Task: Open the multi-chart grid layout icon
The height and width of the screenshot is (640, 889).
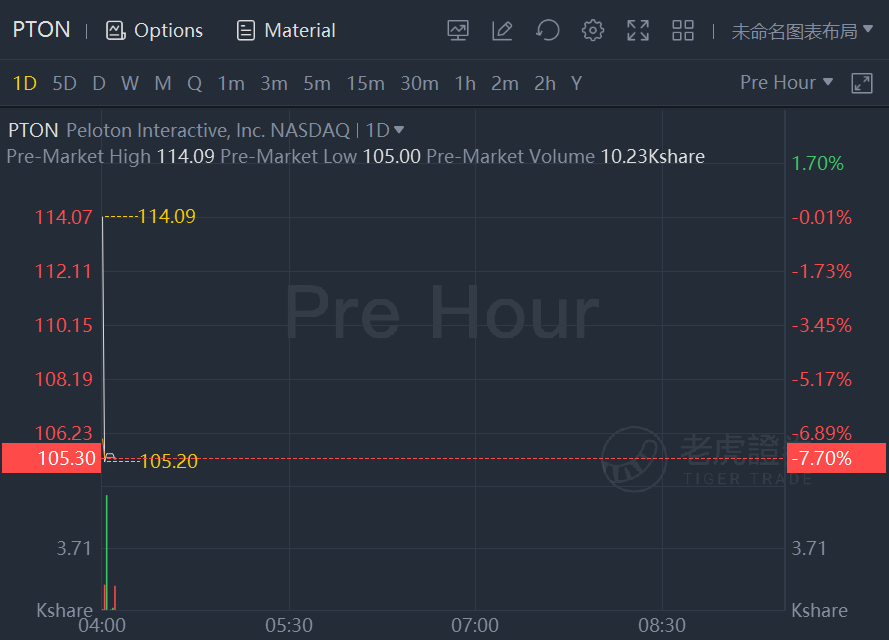Action: point(683,31)
